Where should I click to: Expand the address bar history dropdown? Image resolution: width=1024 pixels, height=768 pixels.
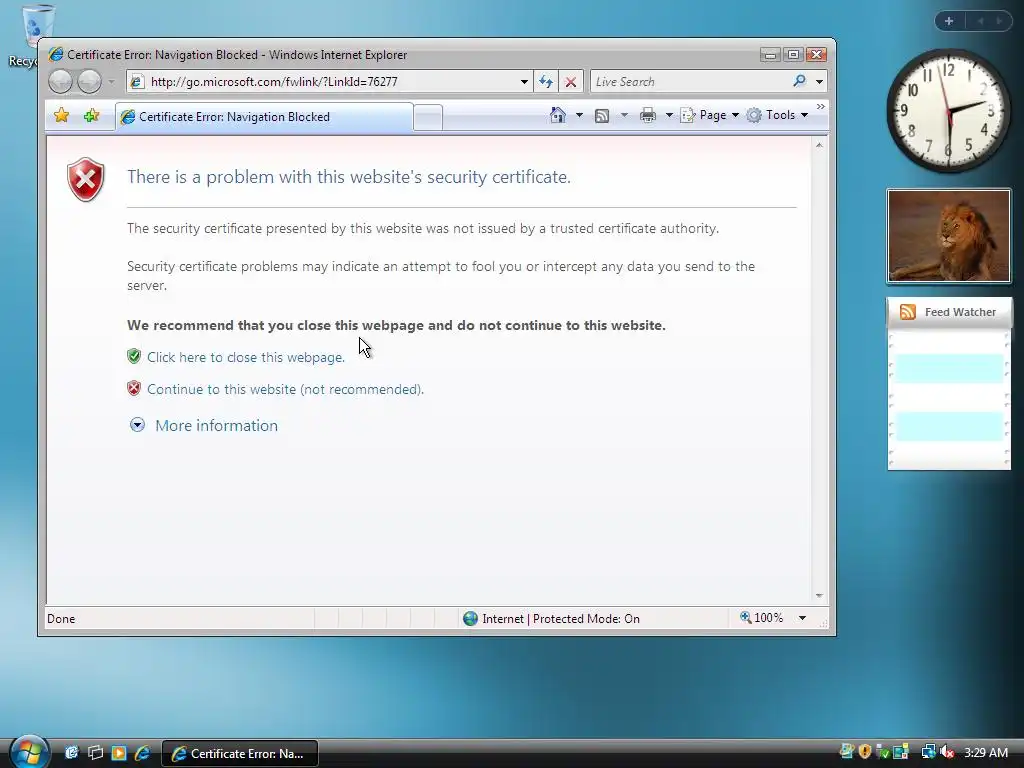tap(524, 82)
